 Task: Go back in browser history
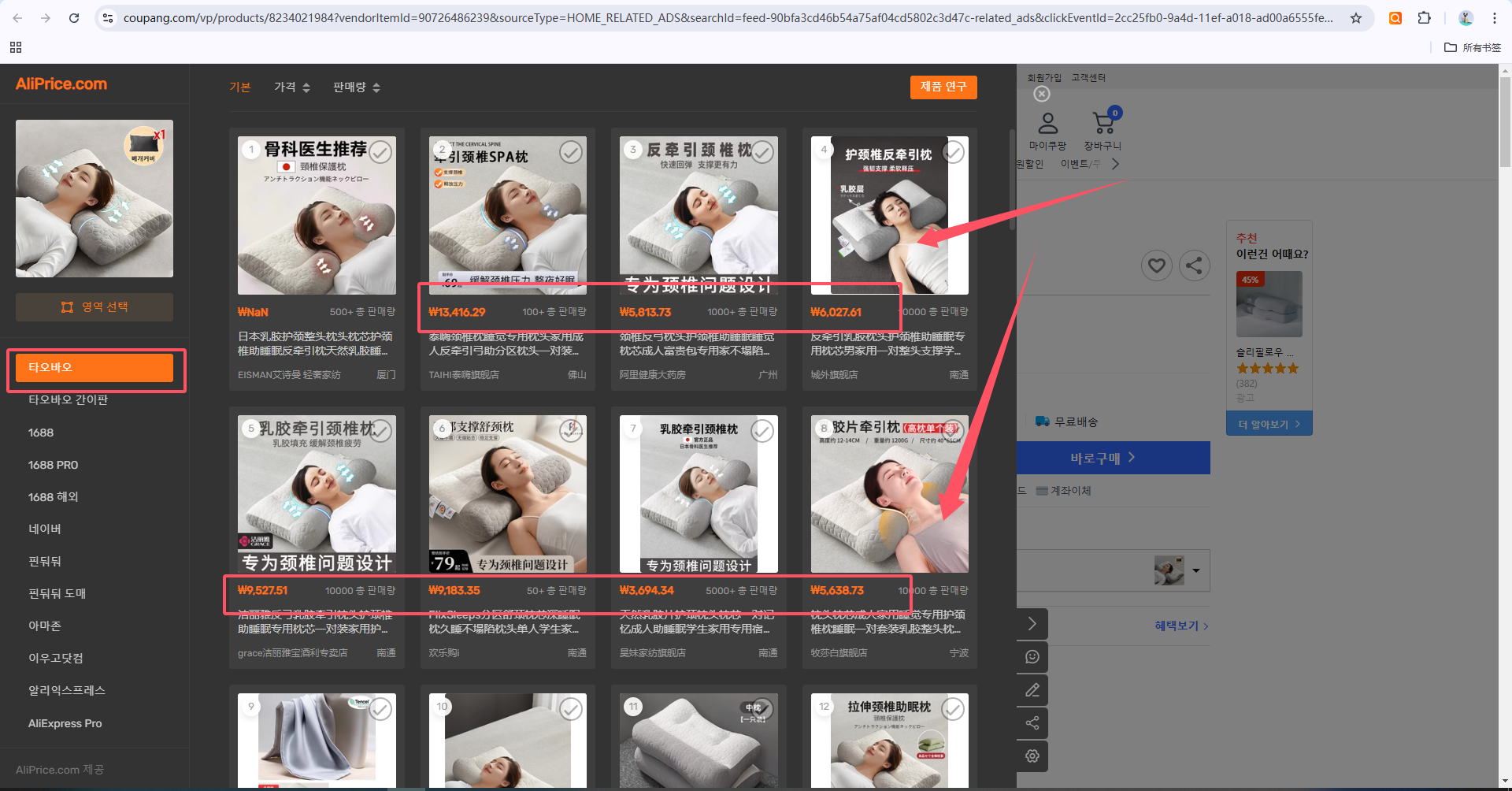(x=17, y=17)
